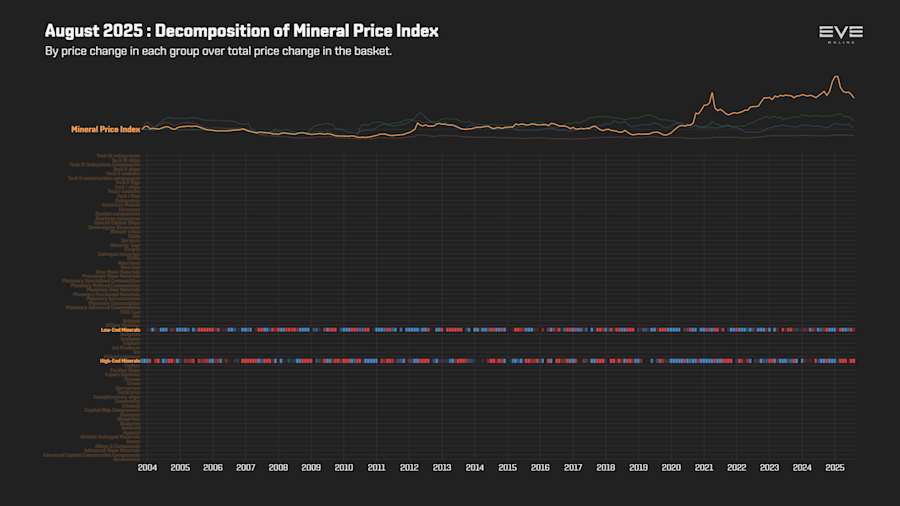Click the orange Mineral Price Index label

click(x=106, y=130)
